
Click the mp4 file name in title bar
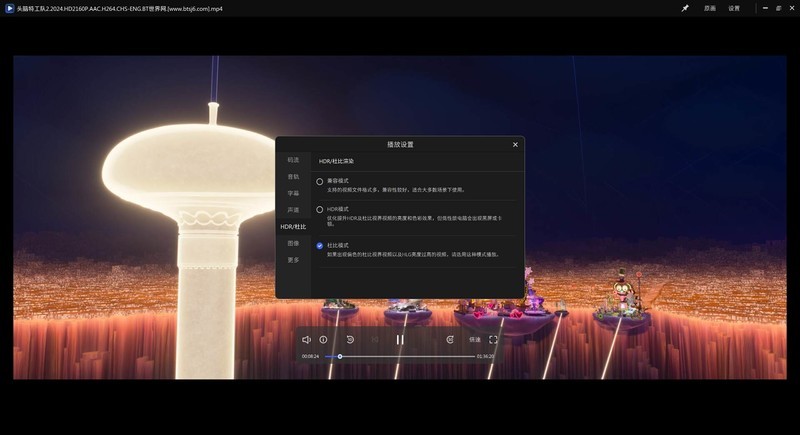[120, 9]
